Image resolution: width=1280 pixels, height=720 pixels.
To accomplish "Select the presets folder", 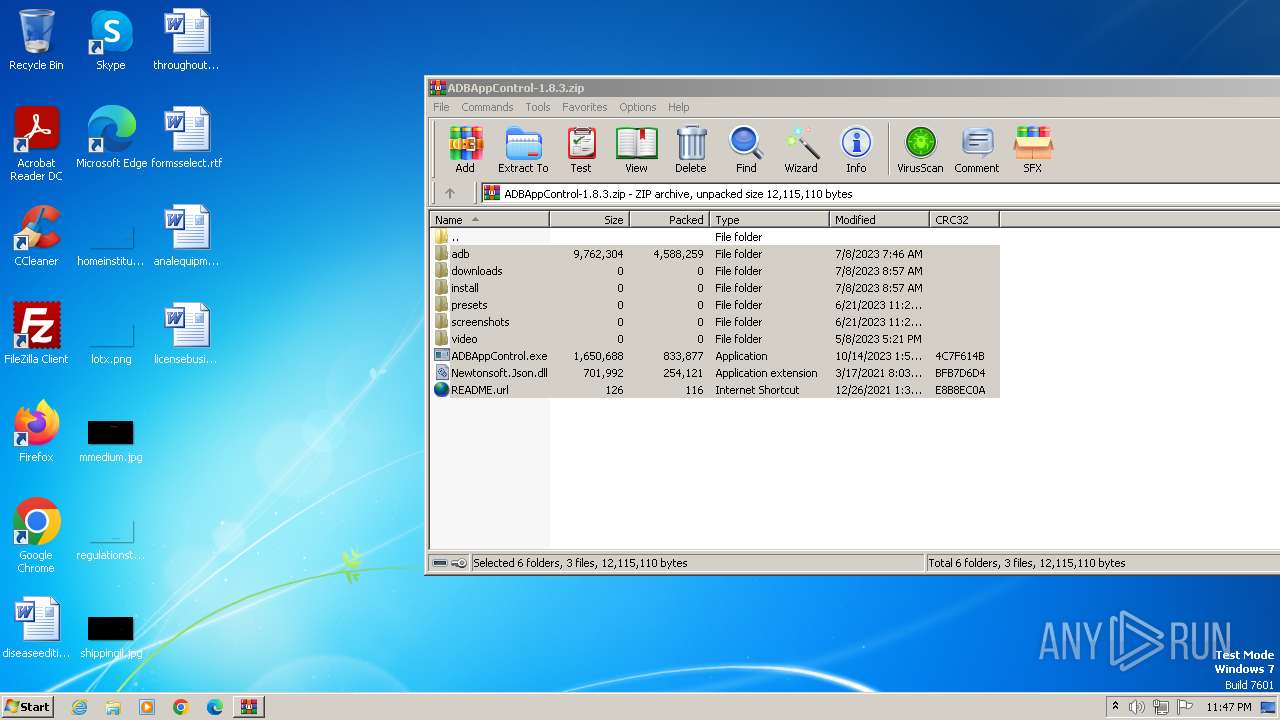I will click(715, 305).
